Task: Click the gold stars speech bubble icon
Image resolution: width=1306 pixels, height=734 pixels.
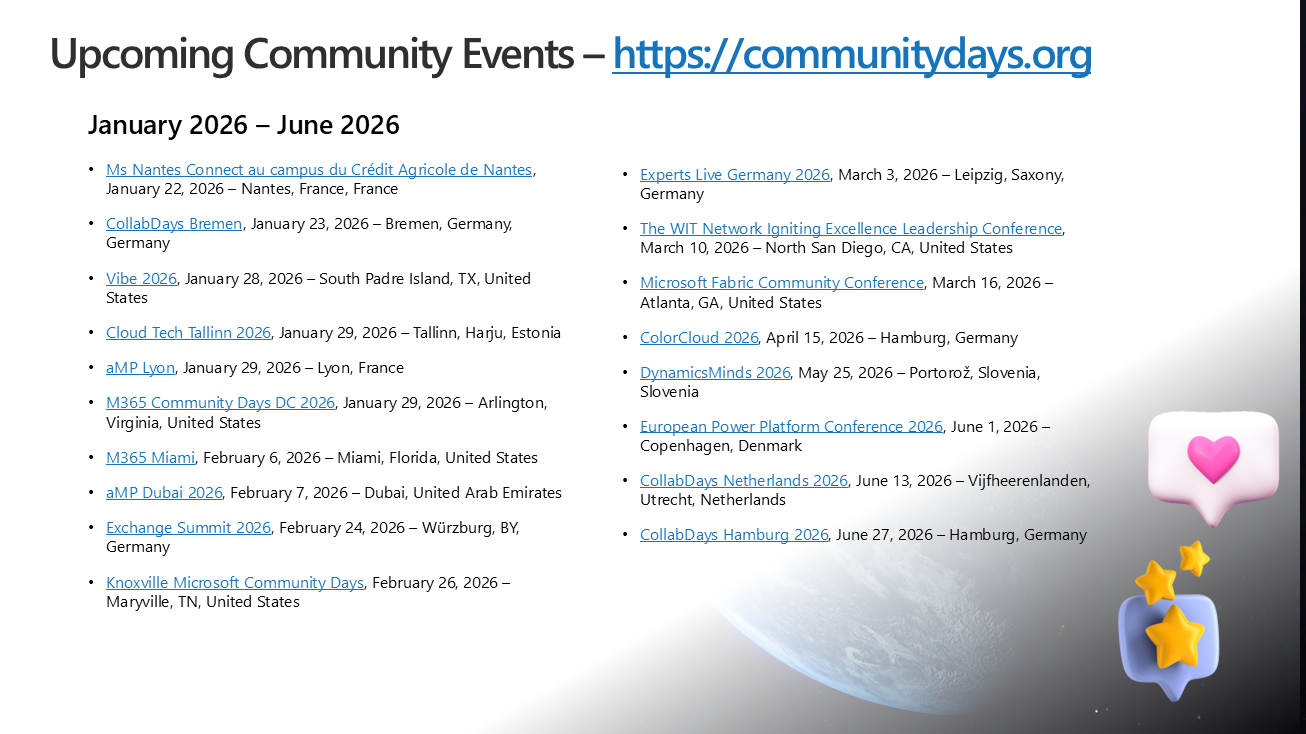Action: coord(1170,620)
